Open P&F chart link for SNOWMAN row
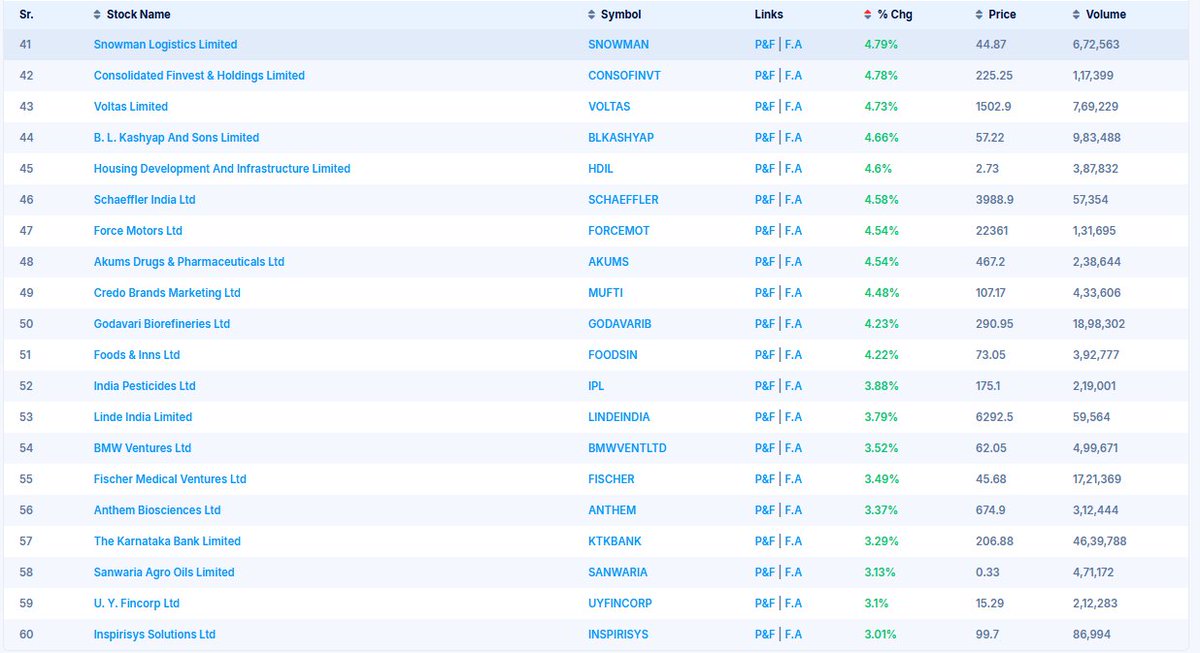The image size is (1200, 653). click(x=765, y=44)
